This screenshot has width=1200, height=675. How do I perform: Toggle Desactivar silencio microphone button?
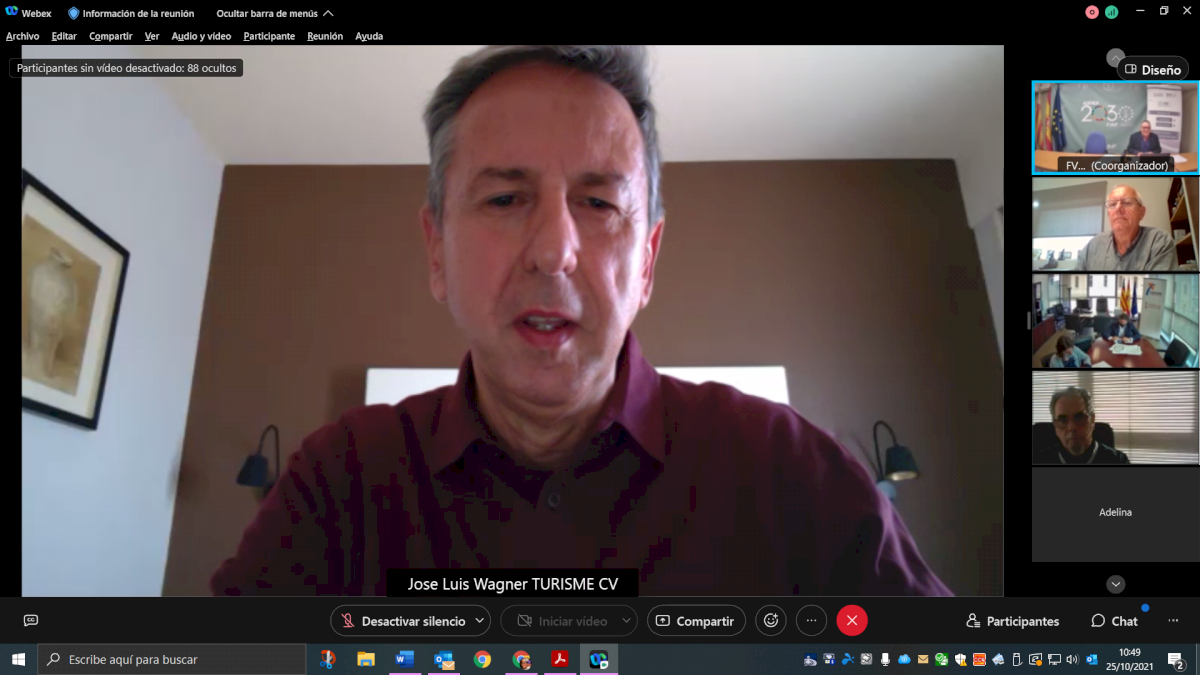tap(401, 621)
